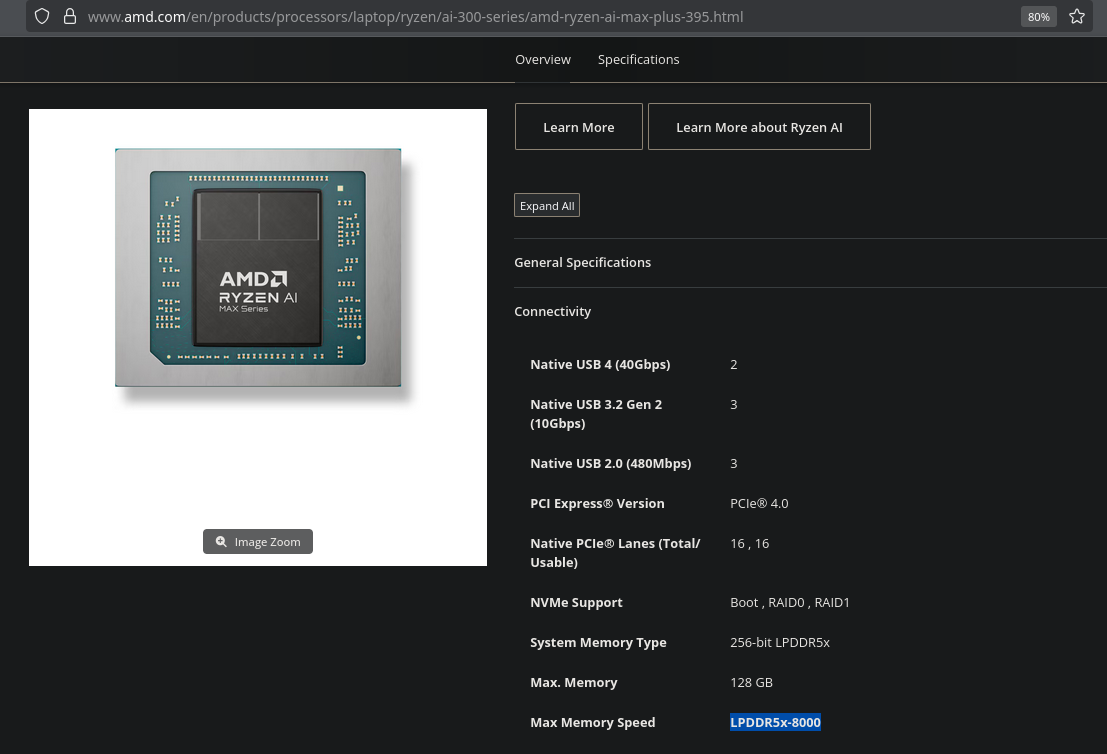
Task: Click the AMD Ryzen AI chip image
Action: tap(258, 268)
